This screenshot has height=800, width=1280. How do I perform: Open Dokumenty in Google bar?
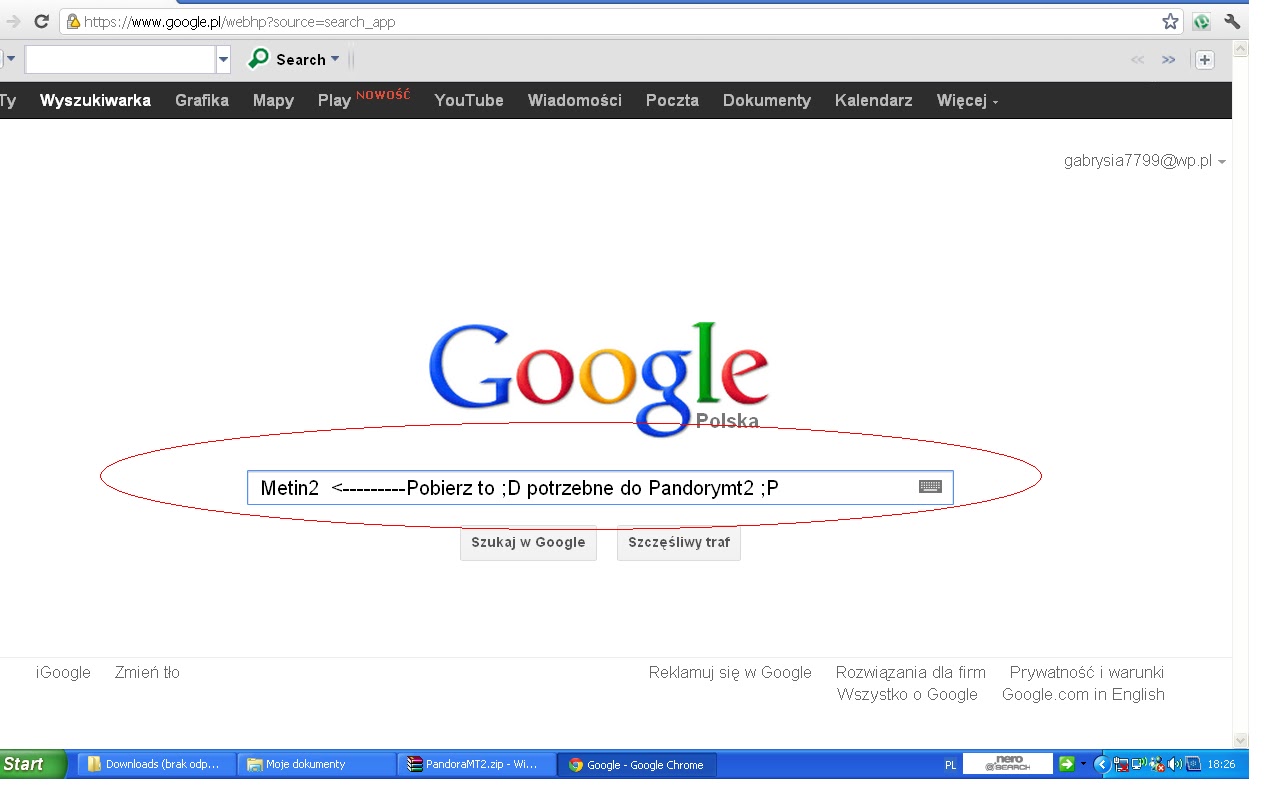767,100
